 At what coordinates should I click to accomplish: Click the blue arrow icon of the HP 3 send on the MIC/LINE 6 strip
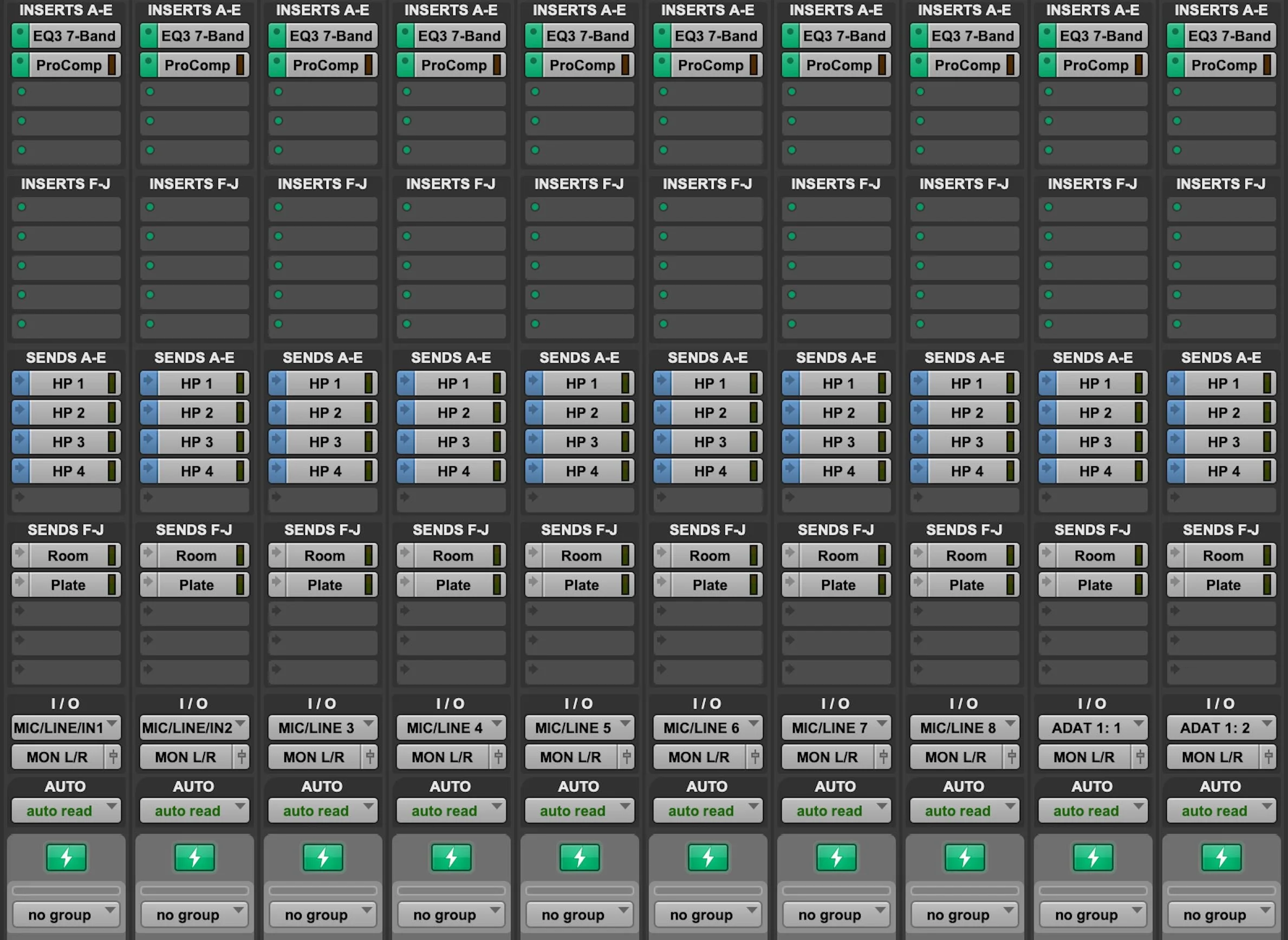coord(662,441)
